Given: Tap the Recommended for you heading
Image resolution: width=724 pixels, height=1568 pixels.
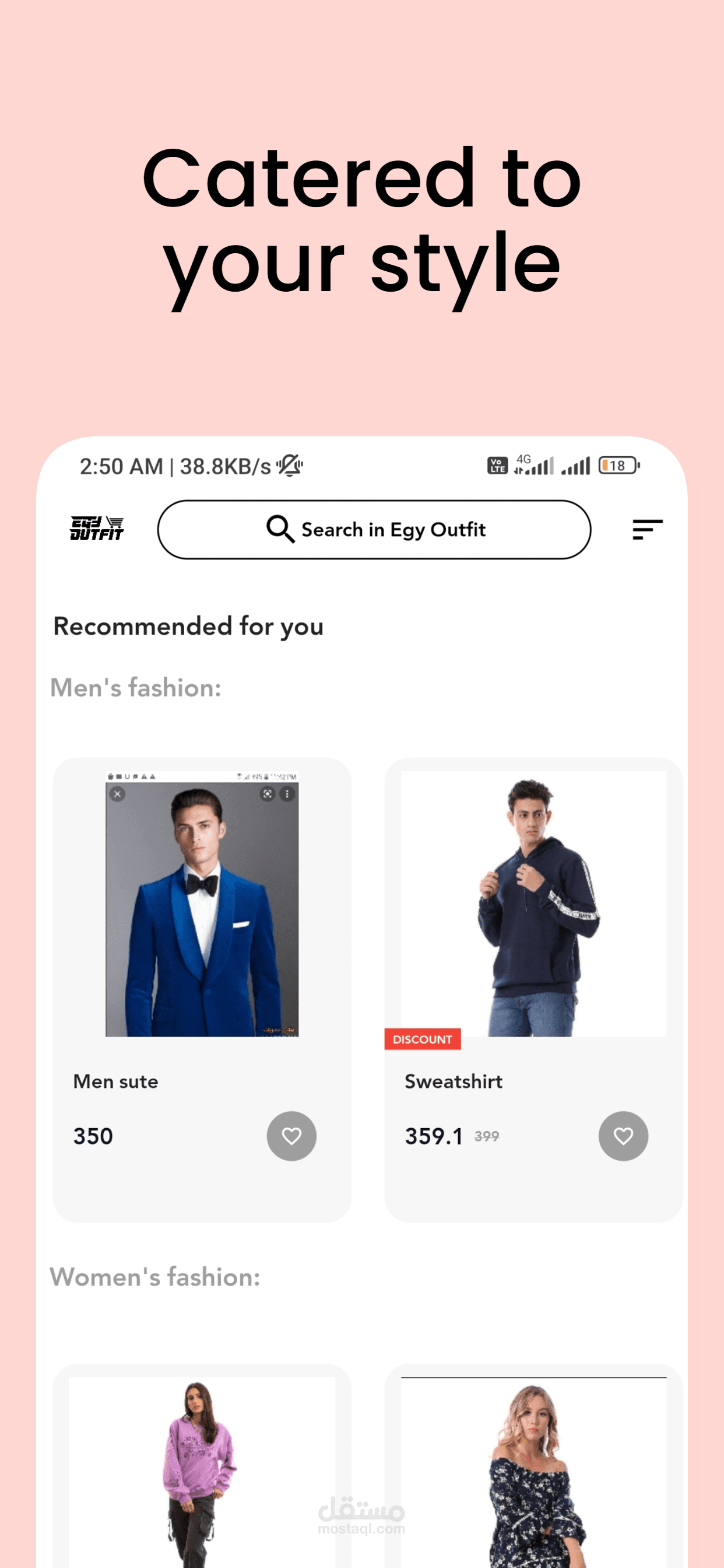Looking at the screenshot, I should tap(188, 626).
